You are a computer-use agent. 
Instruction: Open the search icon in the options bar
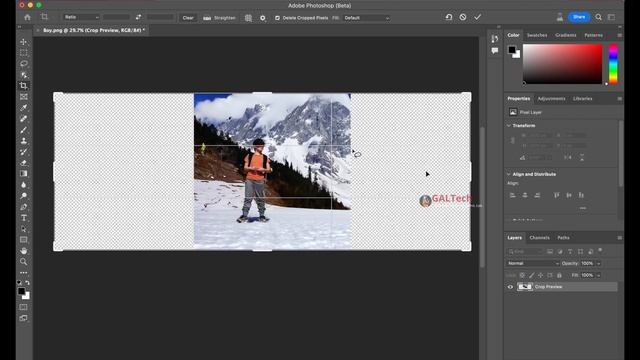click(598, 17)
